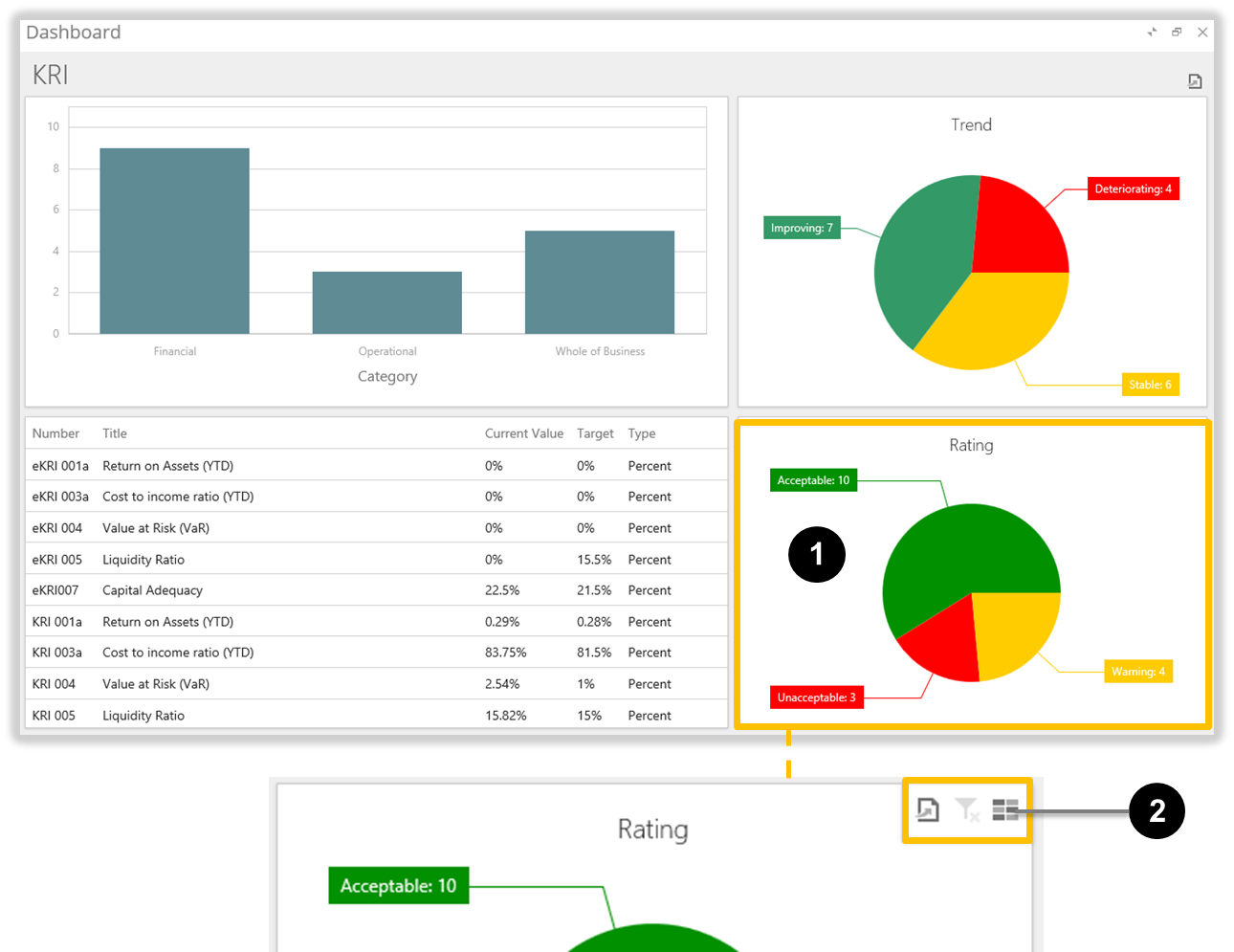
Task: Sort by the Target column header
Action: [595, 433]
